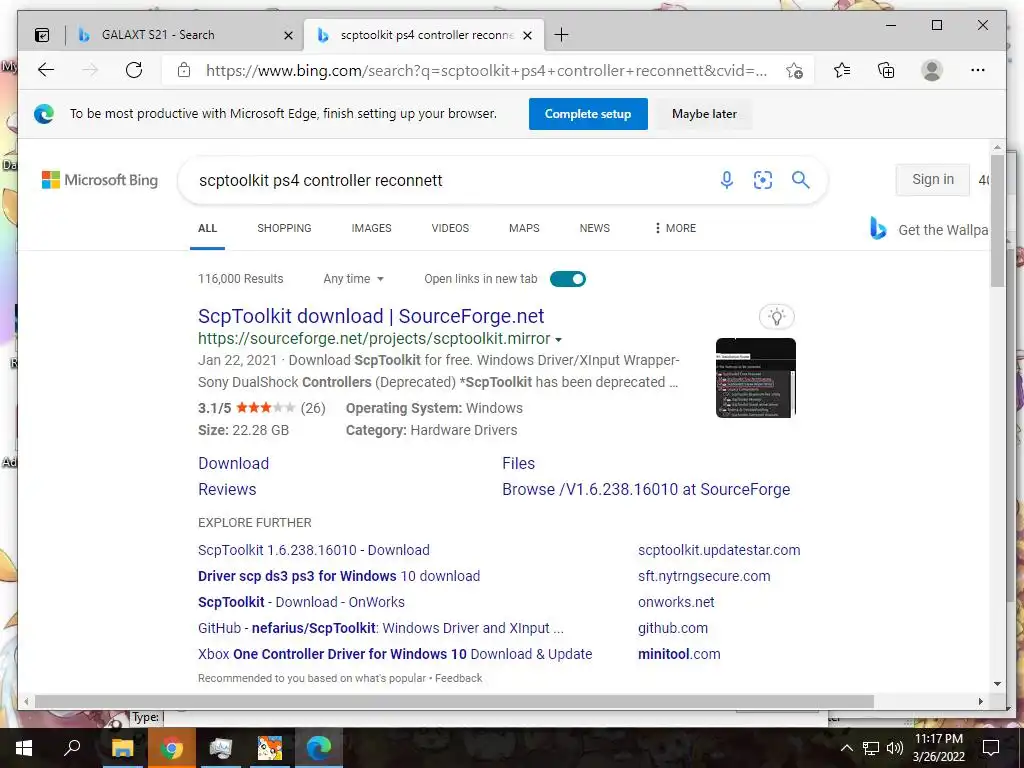This screenshot has height=768, width=1024.
Task: Reload the current Bing page
Action: [x=134, y=70]
